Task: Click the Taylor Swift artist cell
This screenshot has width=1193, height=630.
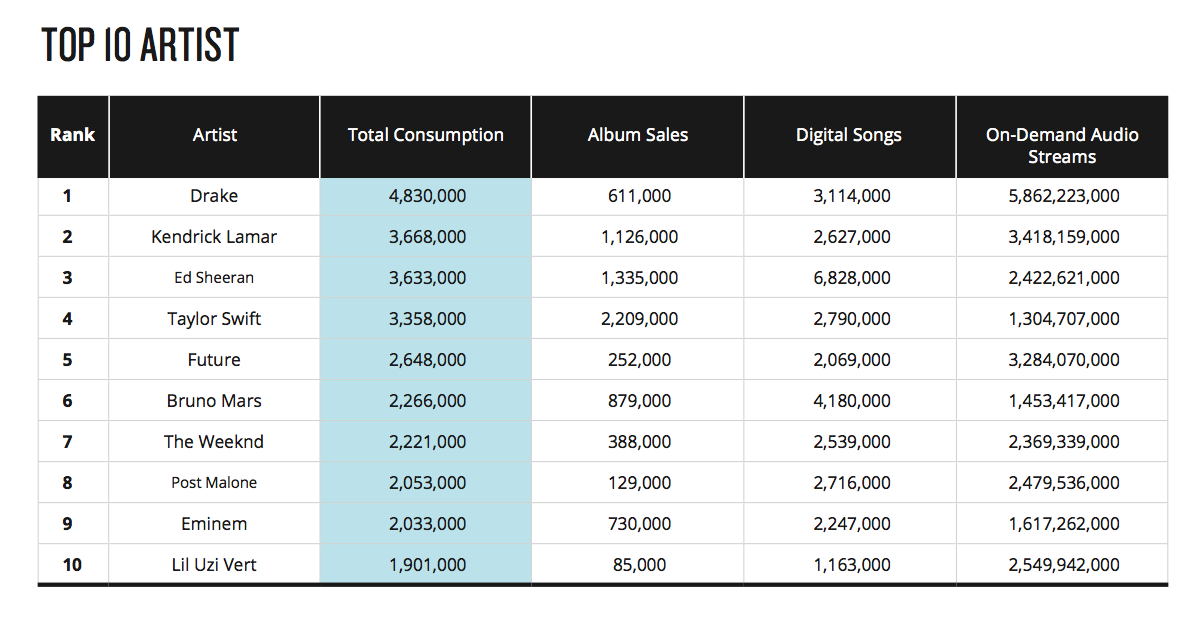Action: 214,319
